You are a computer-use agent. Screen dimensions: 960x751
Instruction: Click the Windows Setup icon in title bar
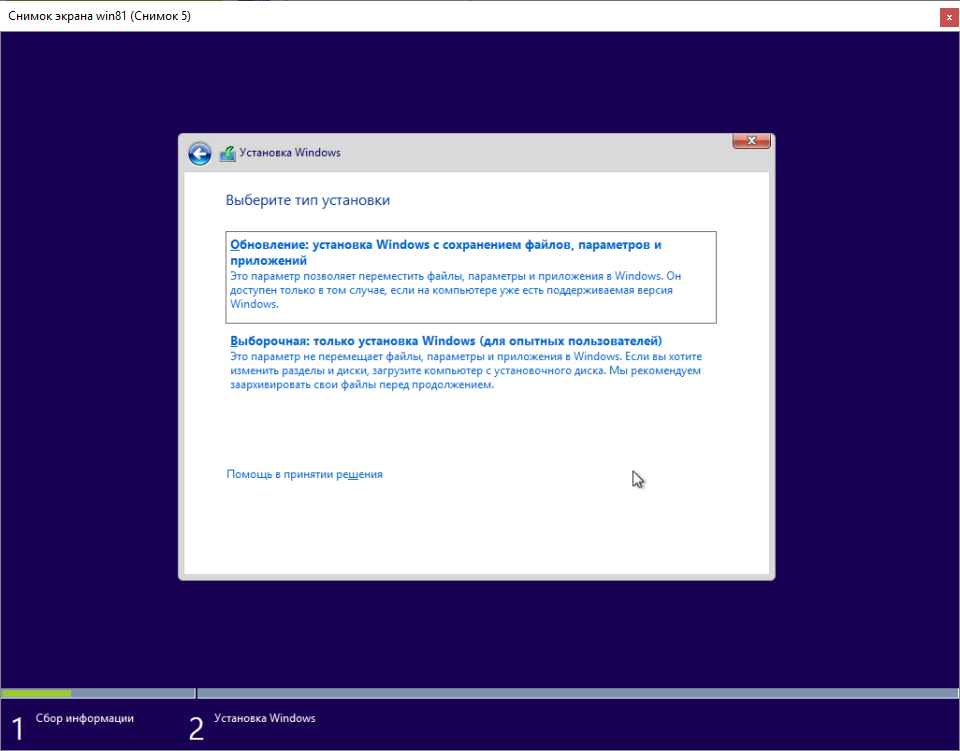228,153
